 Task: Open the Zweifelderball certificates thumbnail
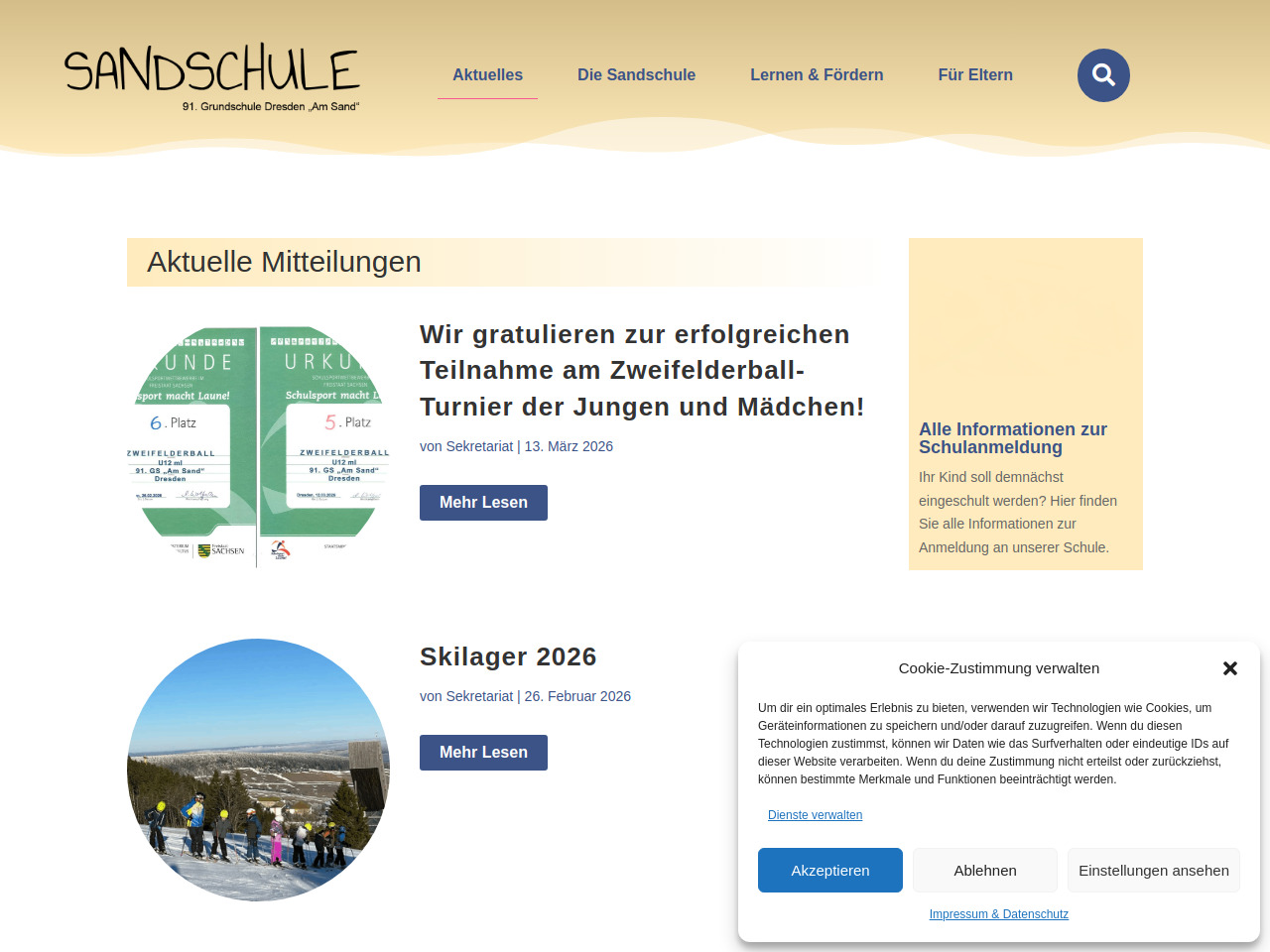pos(258,446)
